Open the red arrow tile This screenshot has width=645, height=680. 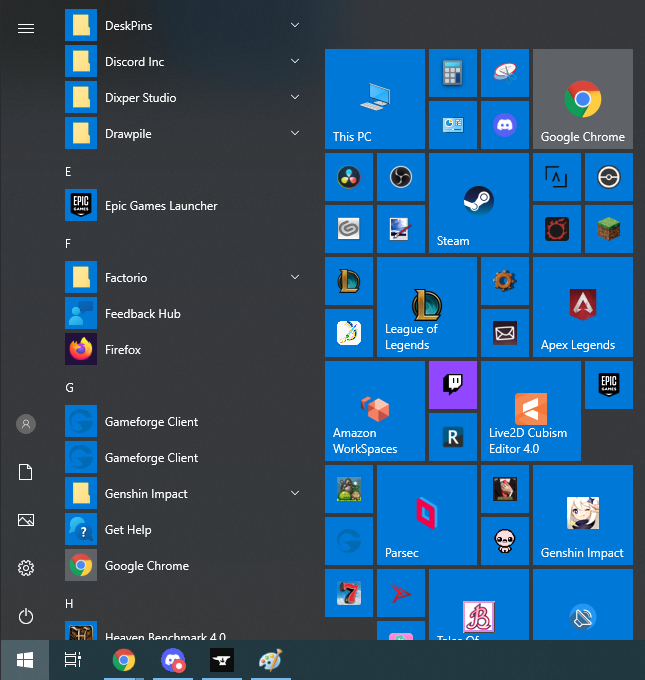pyautogui.click(x=401, y=593)
